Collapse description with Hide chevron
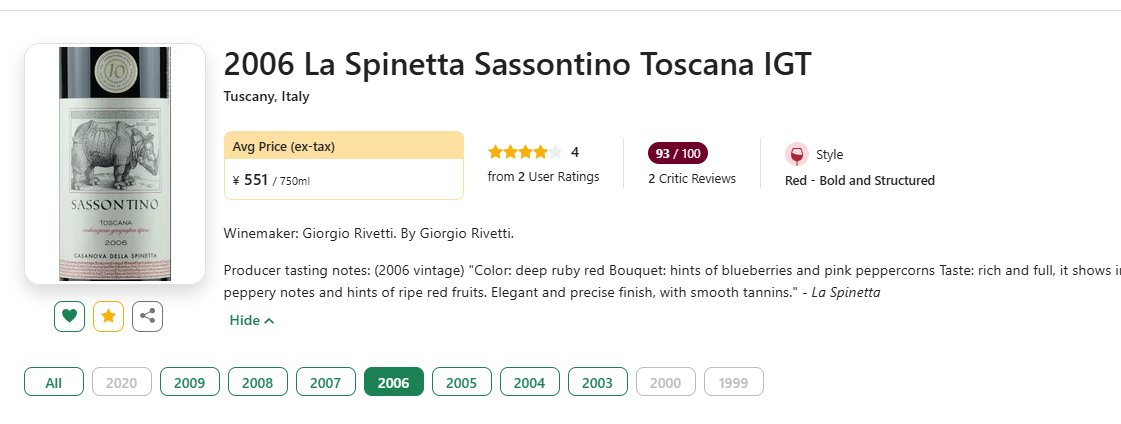1121x424 pixels. [x=252, y=320]
